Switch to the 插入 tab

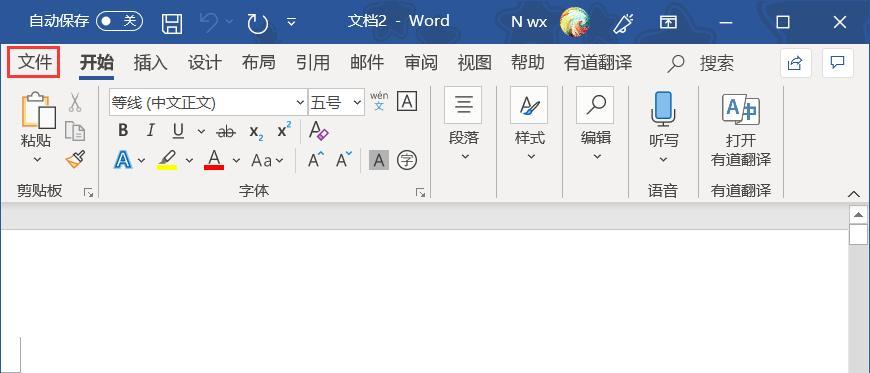[150, 62]
